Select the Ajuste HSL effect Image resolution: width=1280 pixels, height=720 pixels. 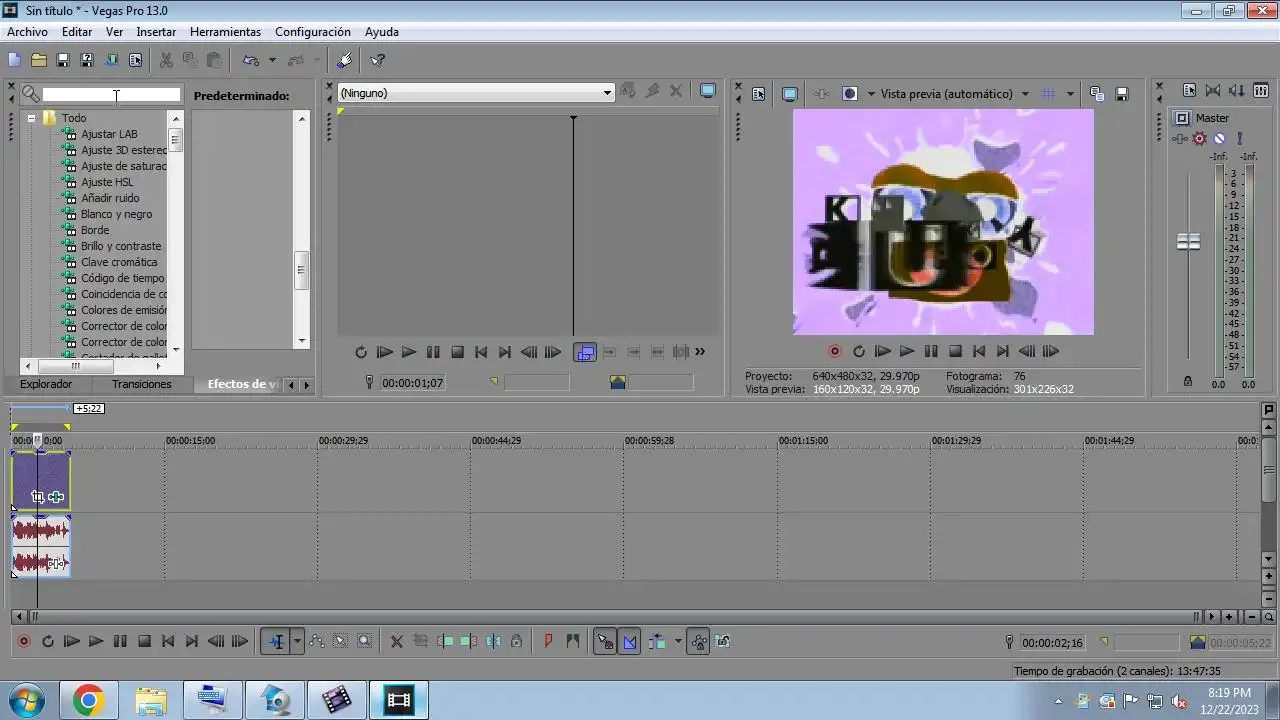coord(107,182)
